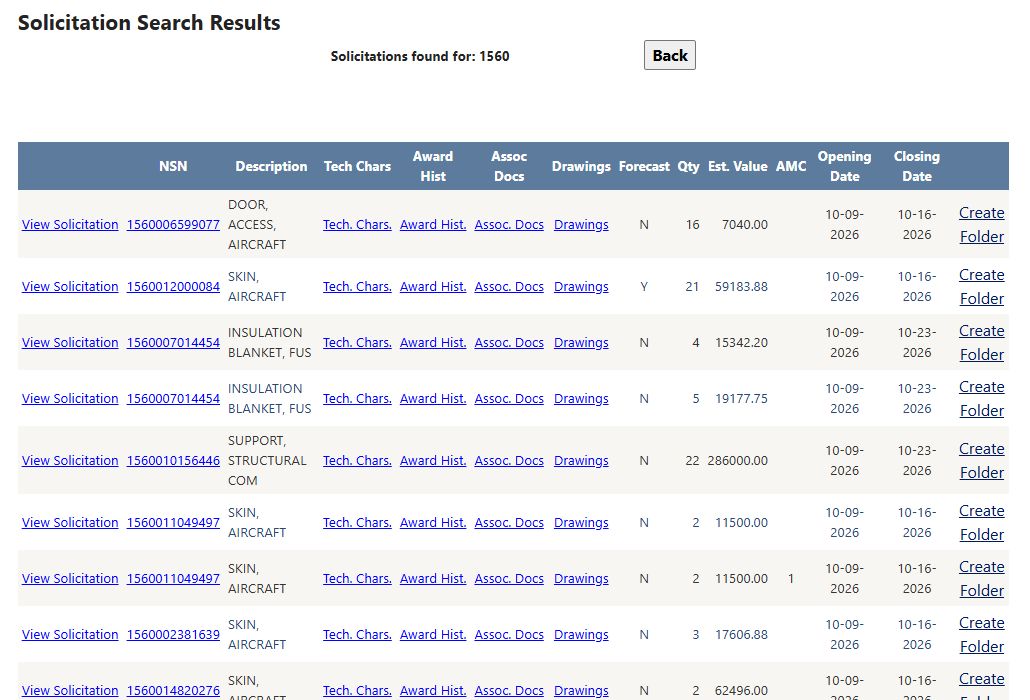Open Drawings for the forecast Y row

pos(581,287)
